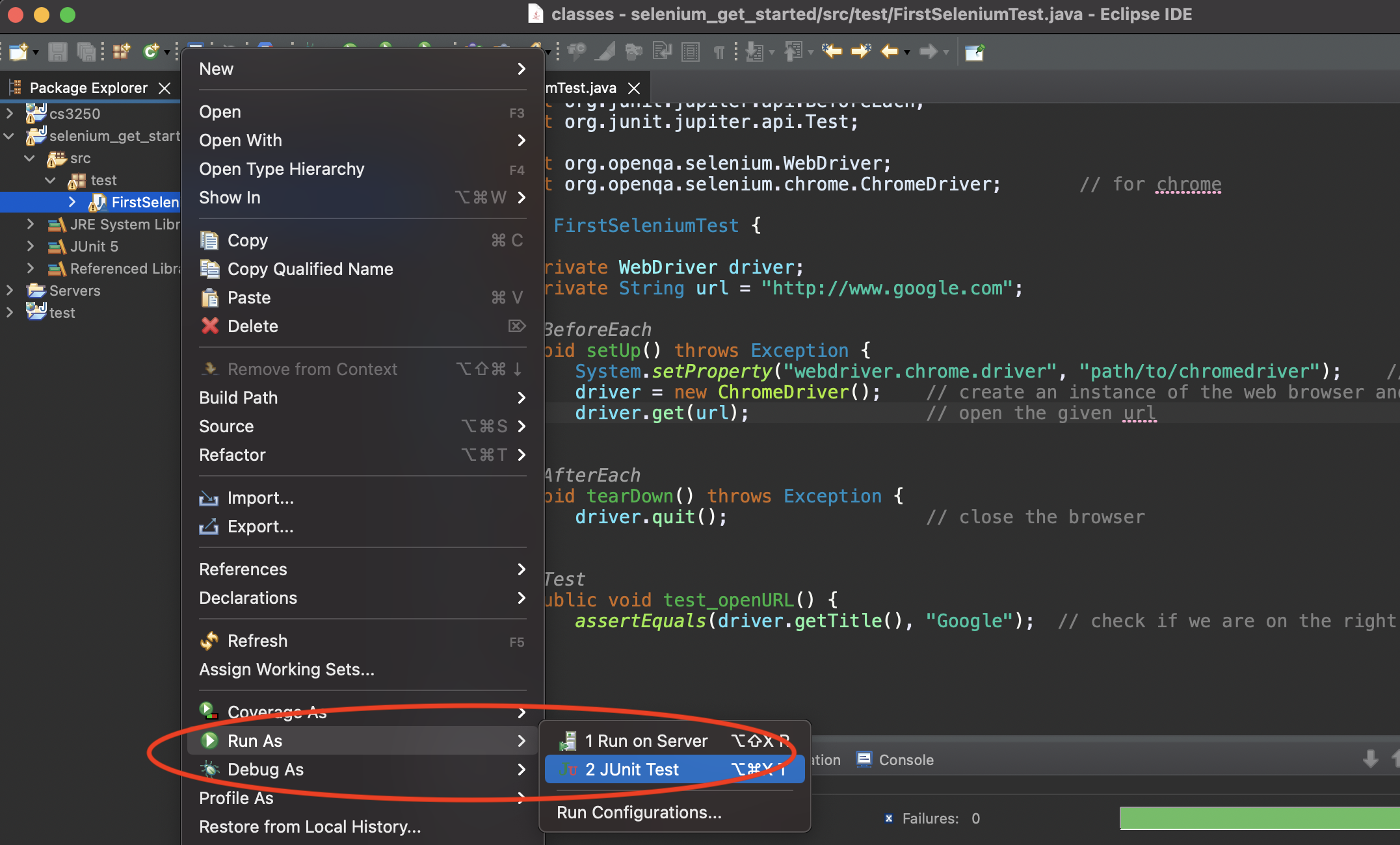Screen dimensions: 1400x845
Task: Click the Save All toolbar icon
Action: tap(86, 51)
